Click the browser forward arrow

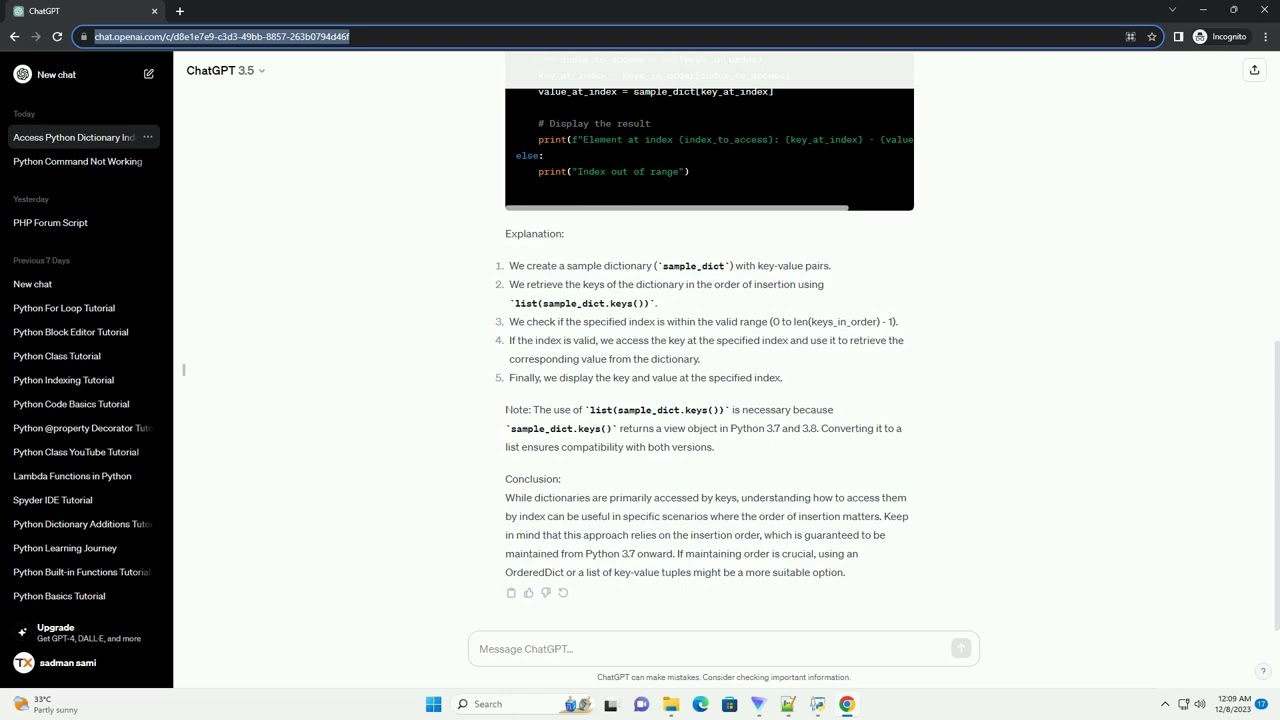click(36, 36)
